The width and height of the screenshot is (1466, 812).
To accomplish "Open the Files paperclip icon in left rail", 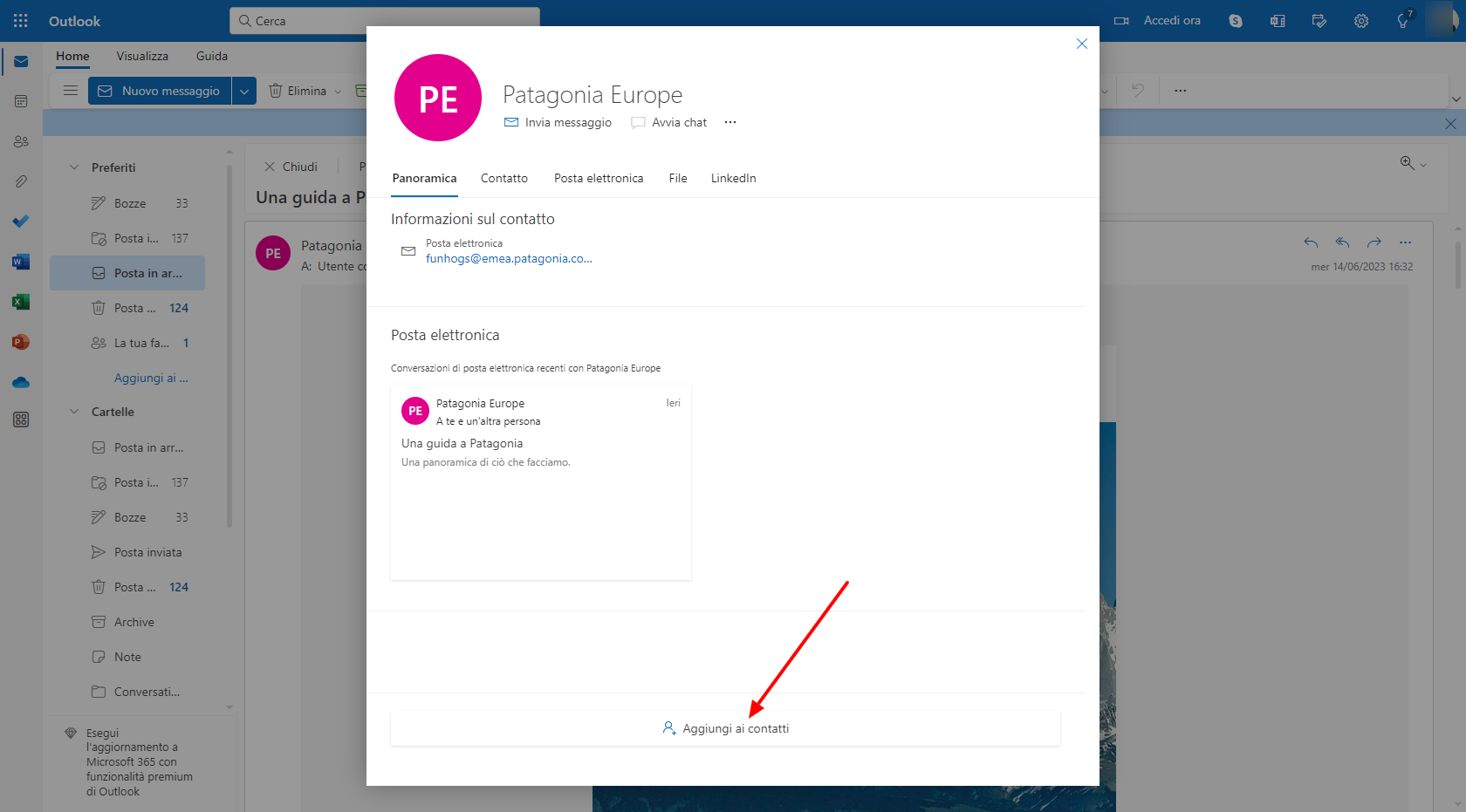I will pos(21,181).
